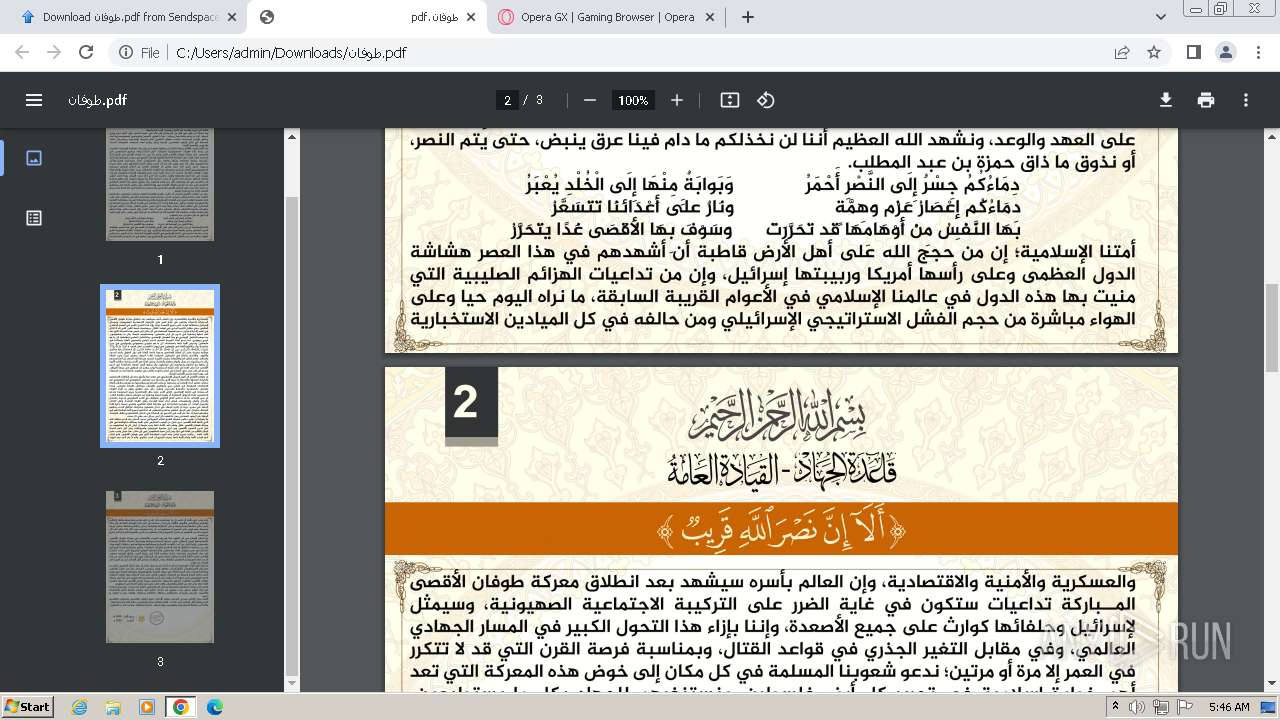Select page 3 thumbnail
Image resolution: width=1280 pixels, height=720 pixels.
pyautogui.click(x=160, y=567)
